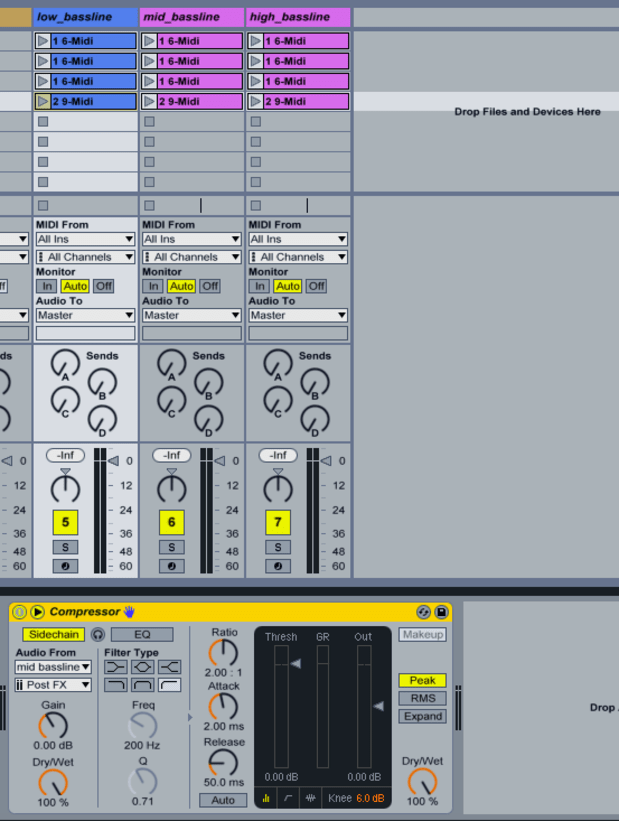The height and width of the screenshot is (821, 619).
Task: Click the Compressor device on/off icon
Action: [19, 612]
